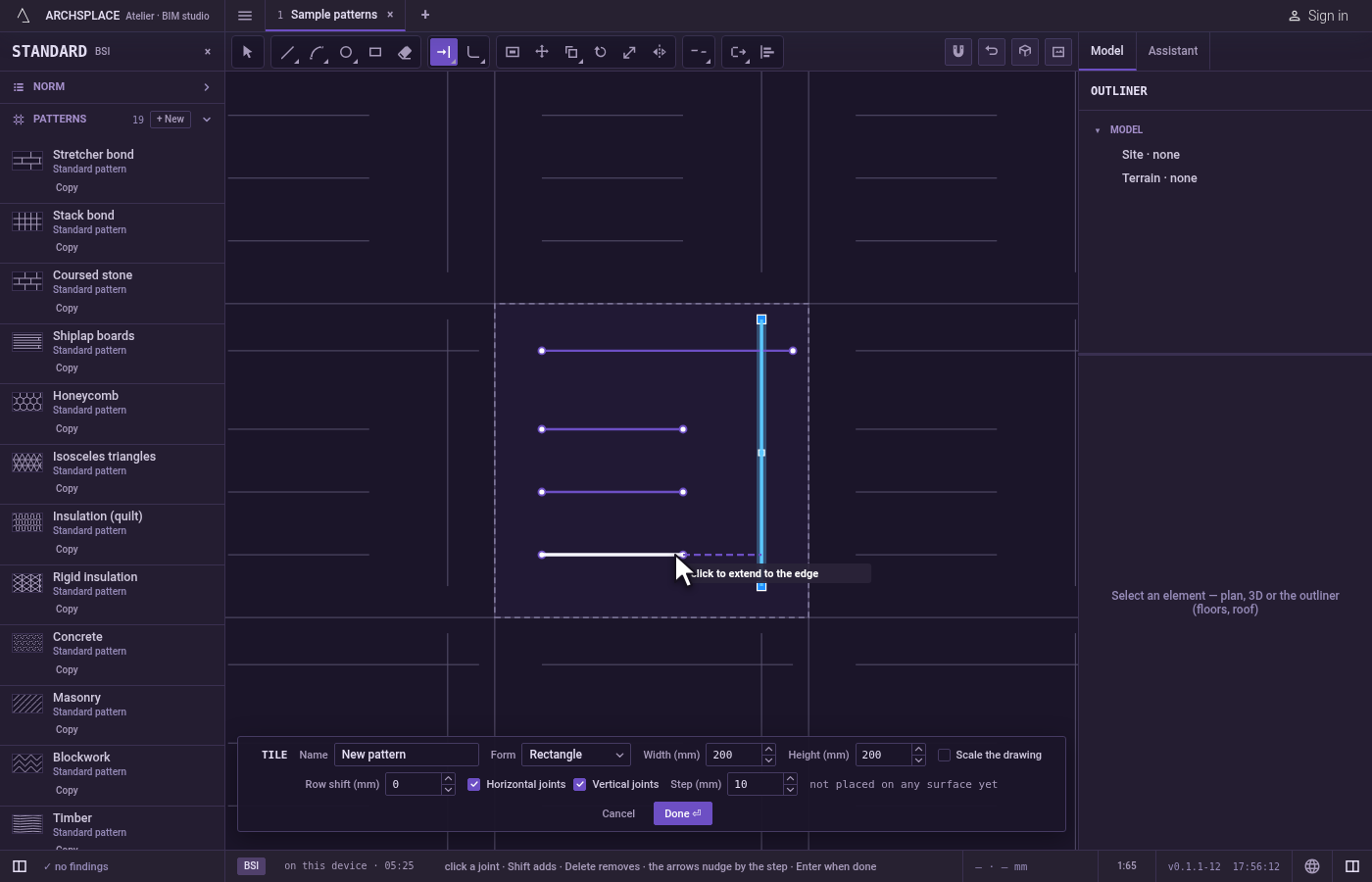1372x882 pixels.
Task: Select the arrow pointer tool
Action: point(247,52)
